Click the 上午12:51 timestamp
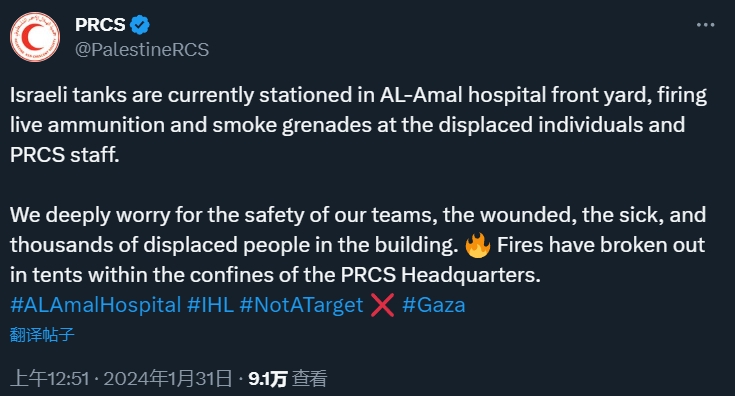 (50, 379)
